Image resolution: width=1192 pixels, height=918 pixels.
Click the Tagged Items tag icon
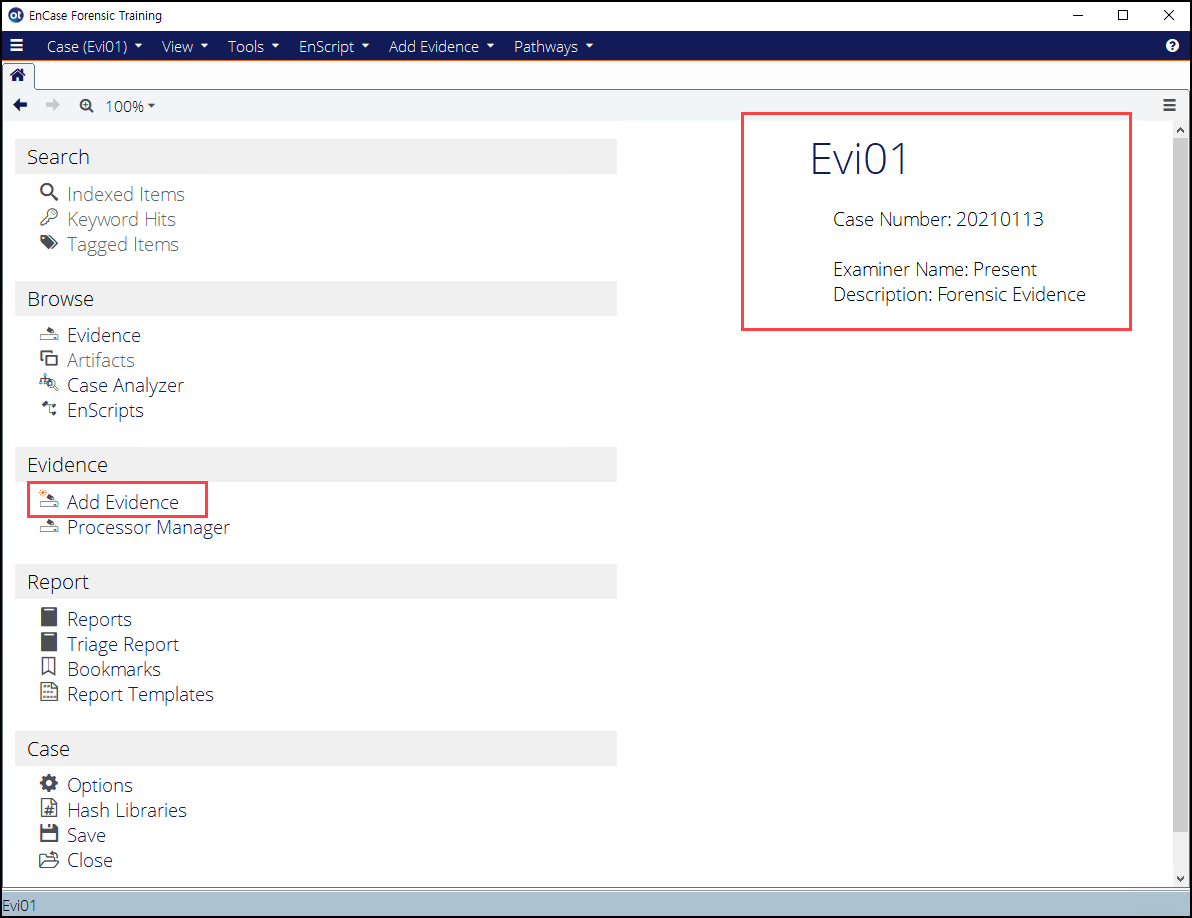point(49,242)
